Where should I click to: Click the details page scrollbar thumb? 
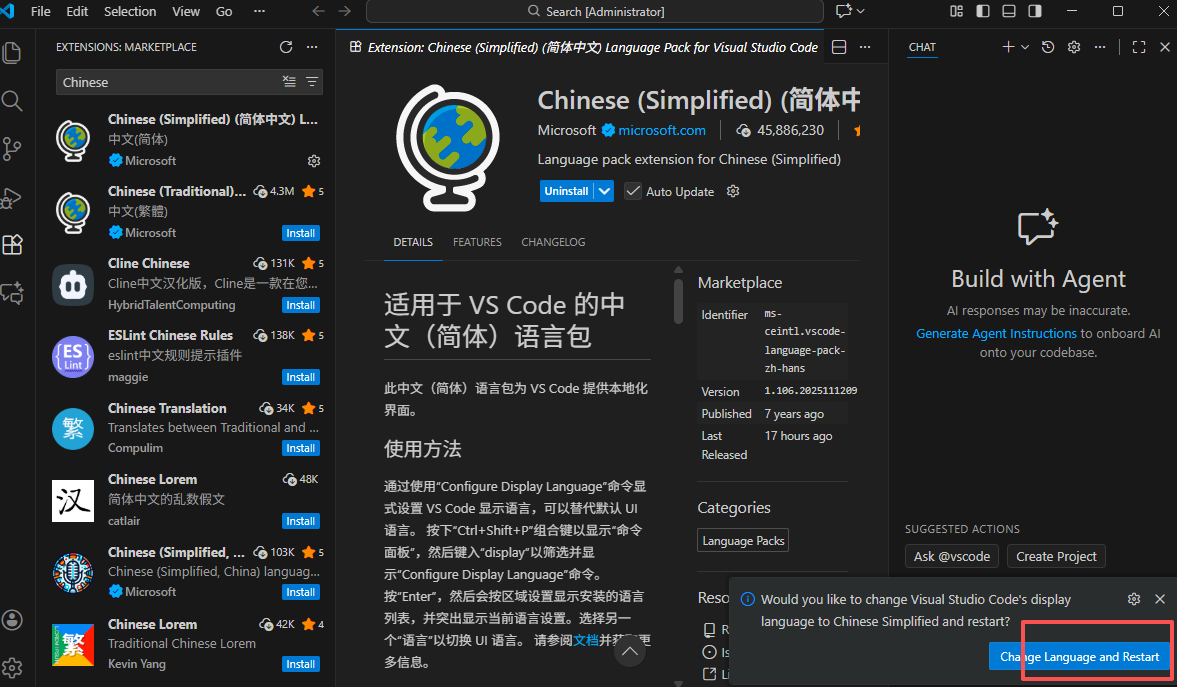pos(679,300)
